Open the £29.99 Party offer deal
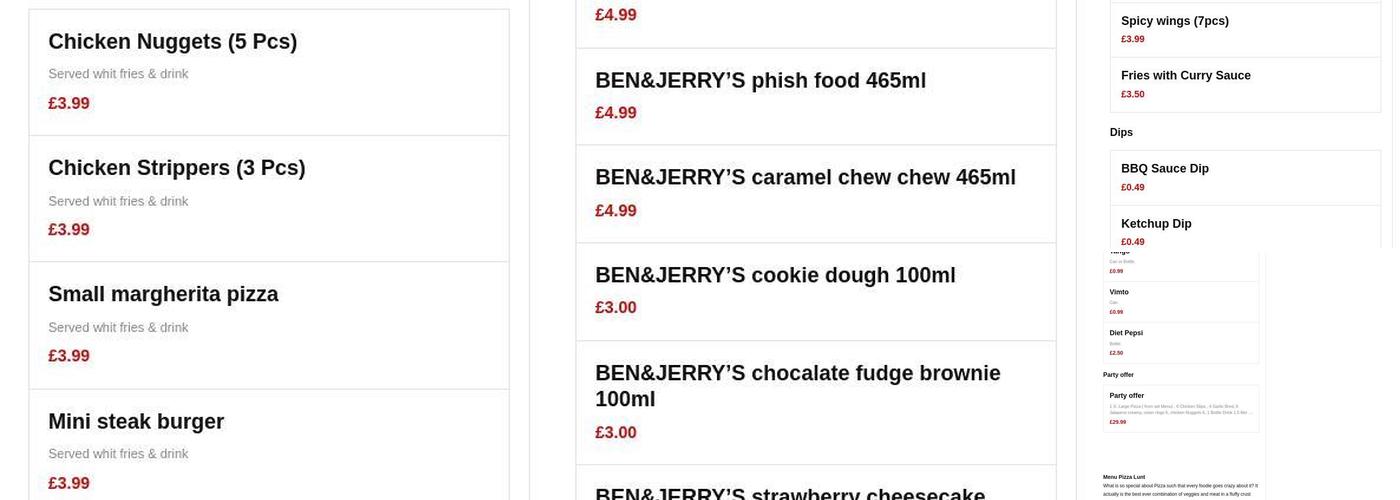Screen dimensions: 1400x500 (1180, 408)
